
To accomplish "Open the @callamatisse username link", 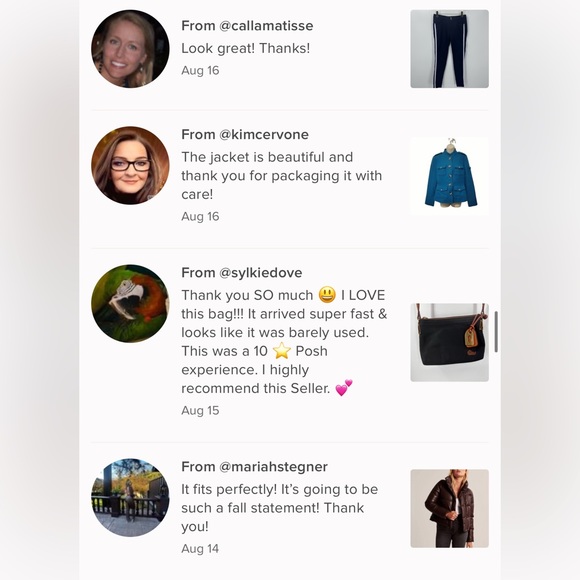I will coord(266,26).
